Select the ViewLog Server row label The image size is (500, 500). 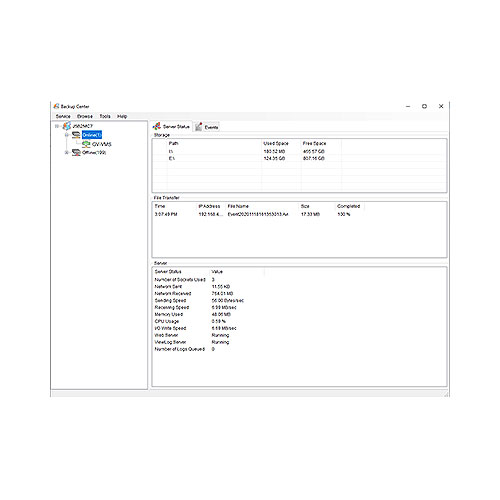click(x=170, y=342)
